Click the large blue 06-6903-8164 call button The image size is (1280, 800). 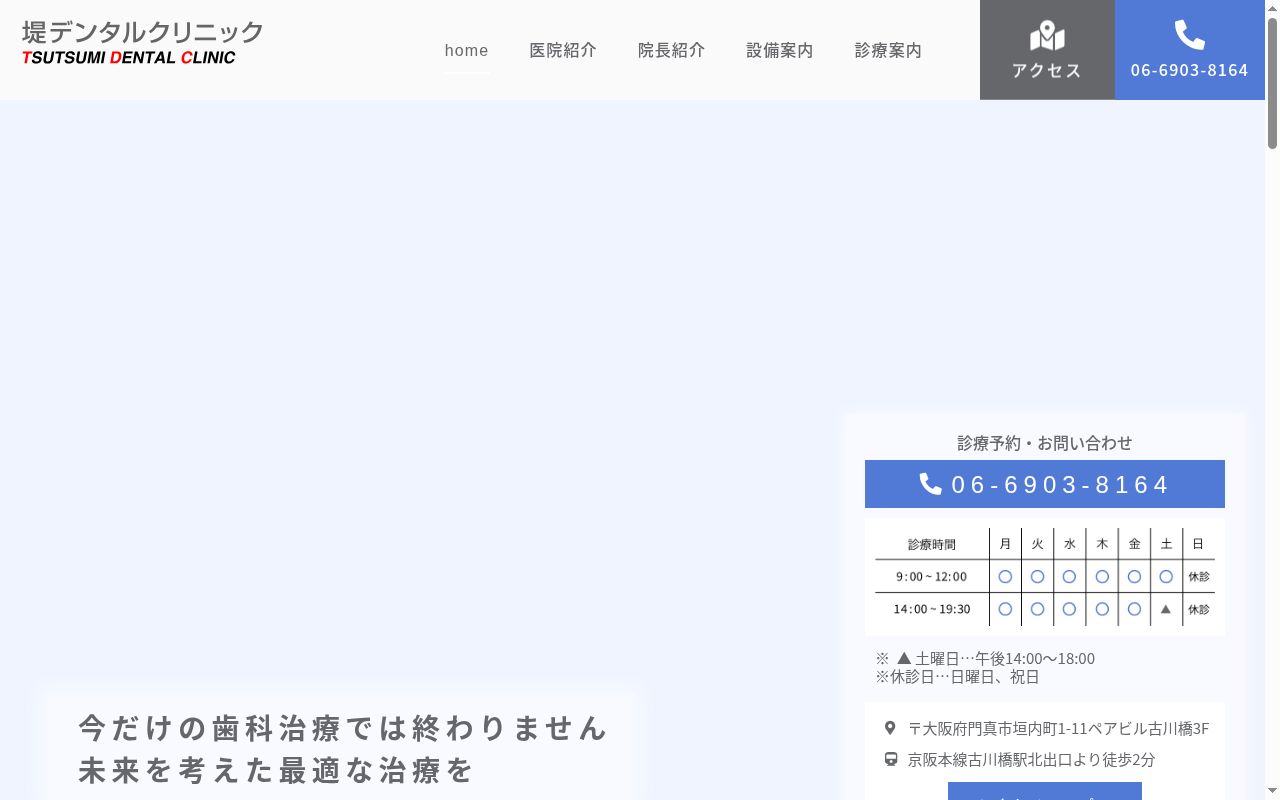(1045, 484)
